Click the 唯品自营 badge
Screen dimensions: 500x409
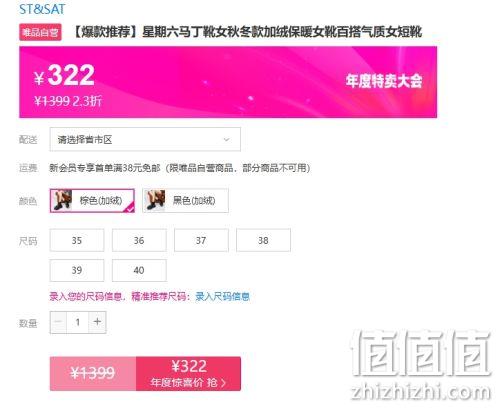(x=40, y=32)
